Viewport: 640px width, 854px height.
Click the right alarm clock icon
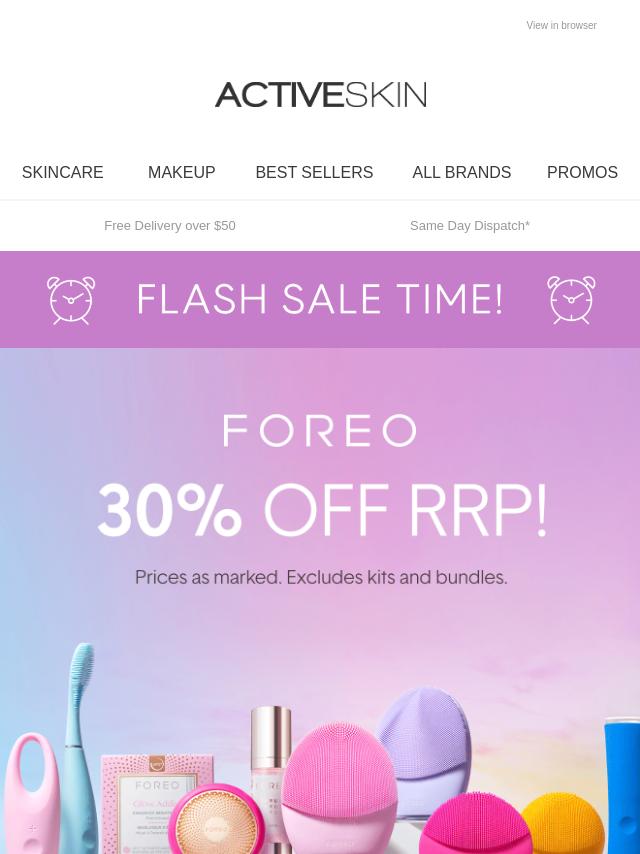571,300
